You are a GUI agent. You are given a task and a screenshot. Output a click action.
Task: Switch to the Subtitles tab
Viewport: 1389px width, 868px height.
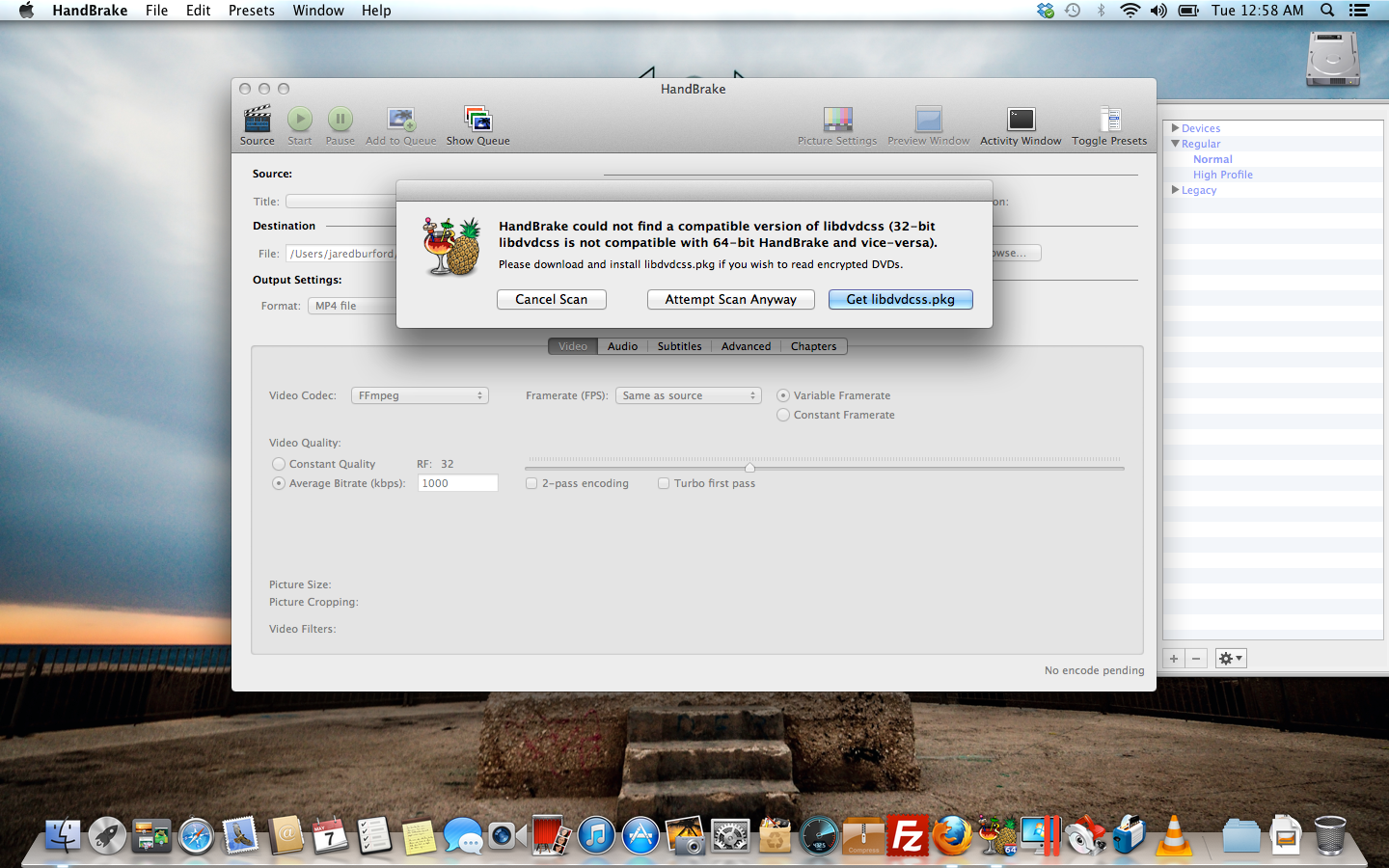tap(680, 346)
